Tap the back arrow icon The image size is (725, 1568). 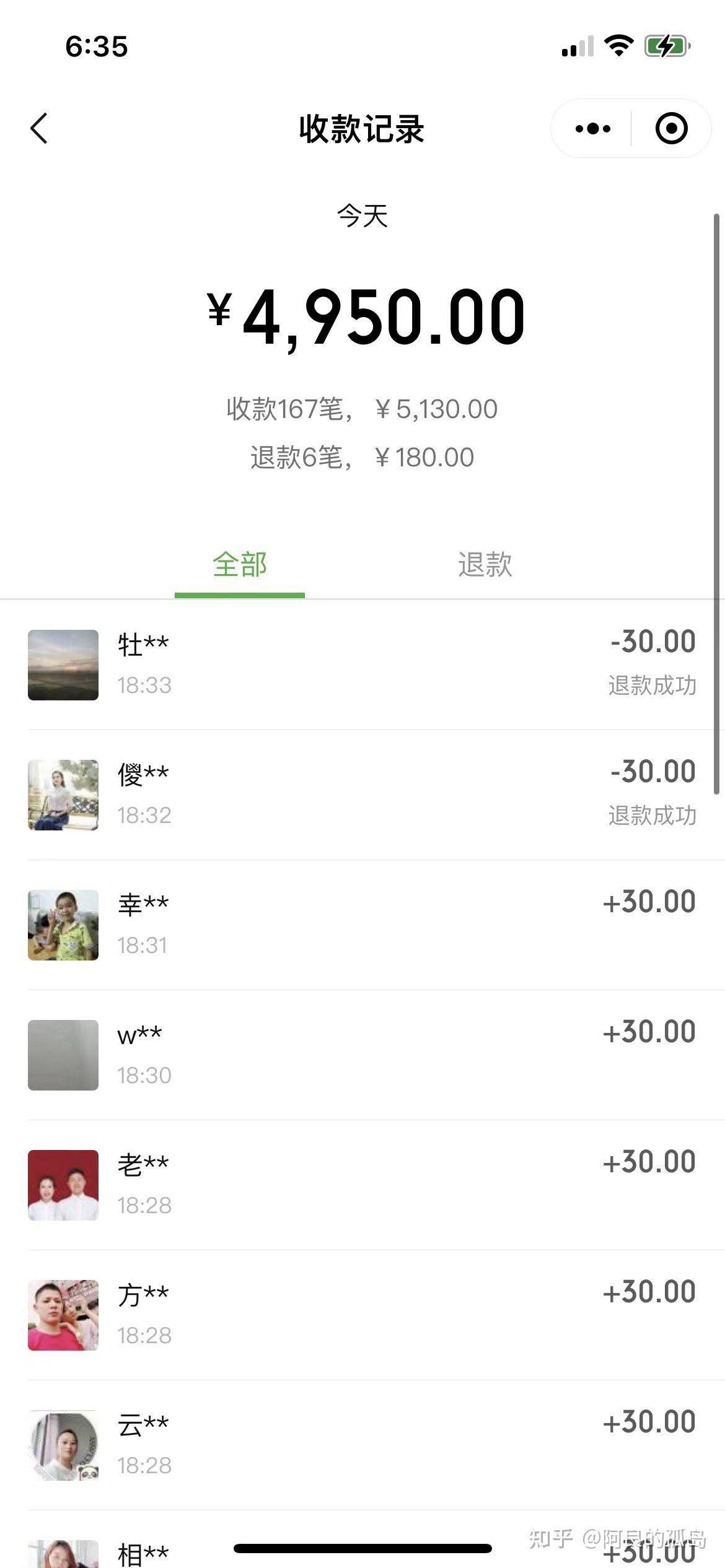[x=39, y=129]
